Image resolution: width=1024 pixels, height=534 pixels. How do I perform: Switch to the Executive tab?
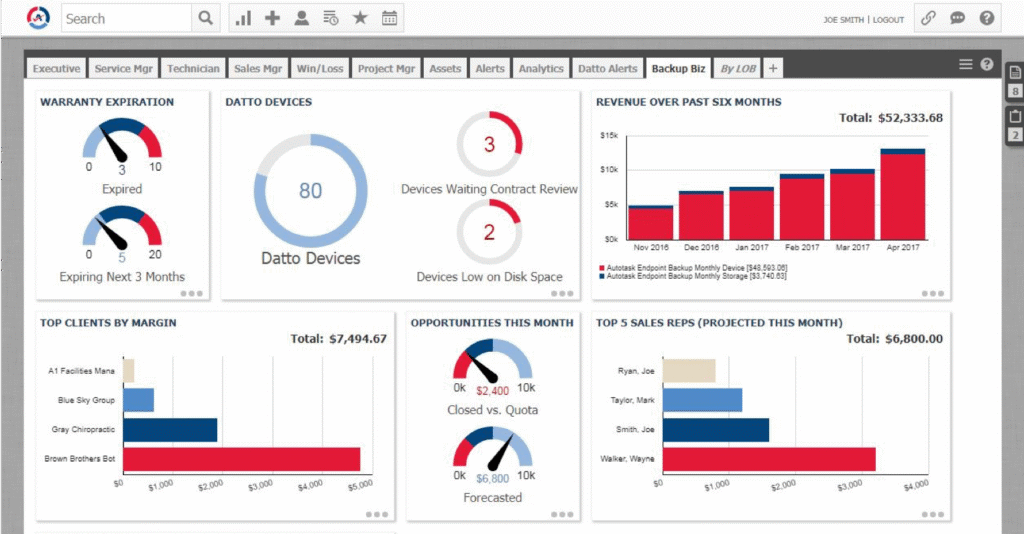(56, 69)
